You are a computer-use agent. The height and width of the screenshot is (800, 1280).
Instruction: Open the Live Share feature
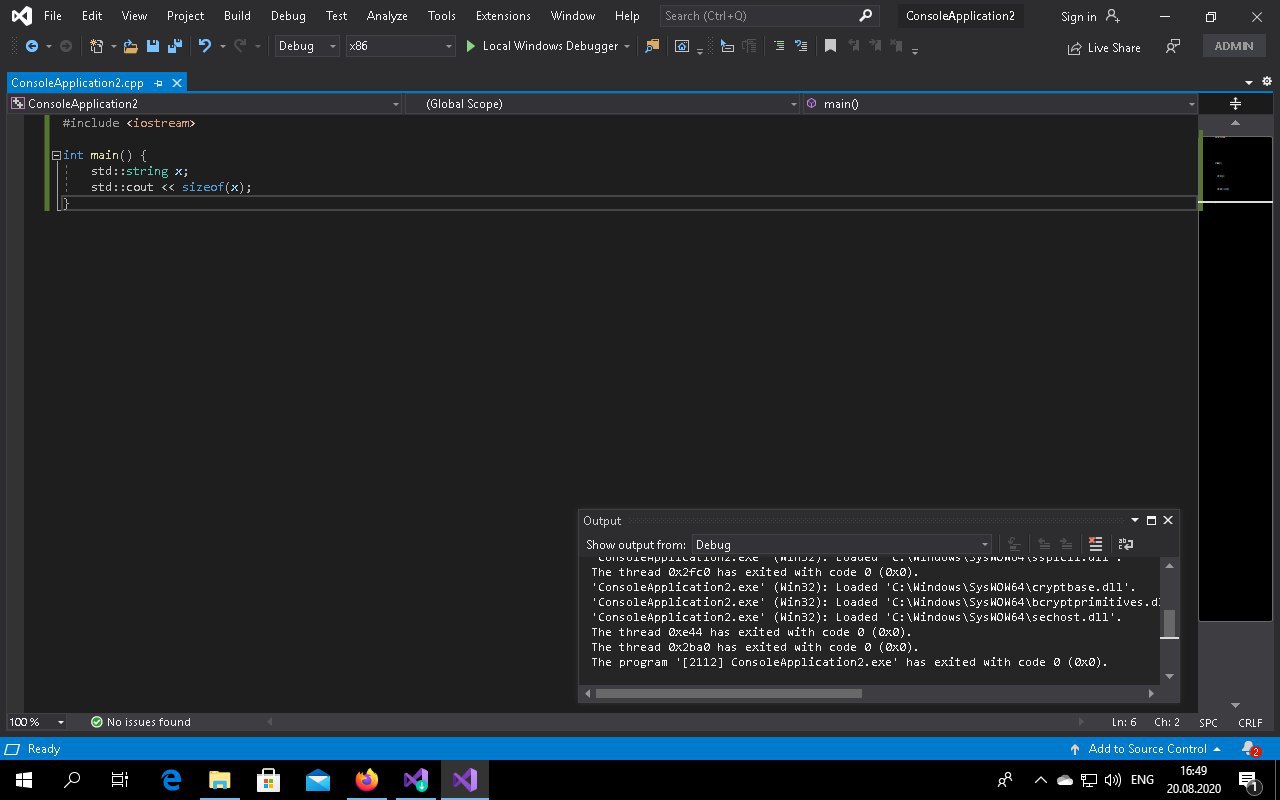(1104, 47)
